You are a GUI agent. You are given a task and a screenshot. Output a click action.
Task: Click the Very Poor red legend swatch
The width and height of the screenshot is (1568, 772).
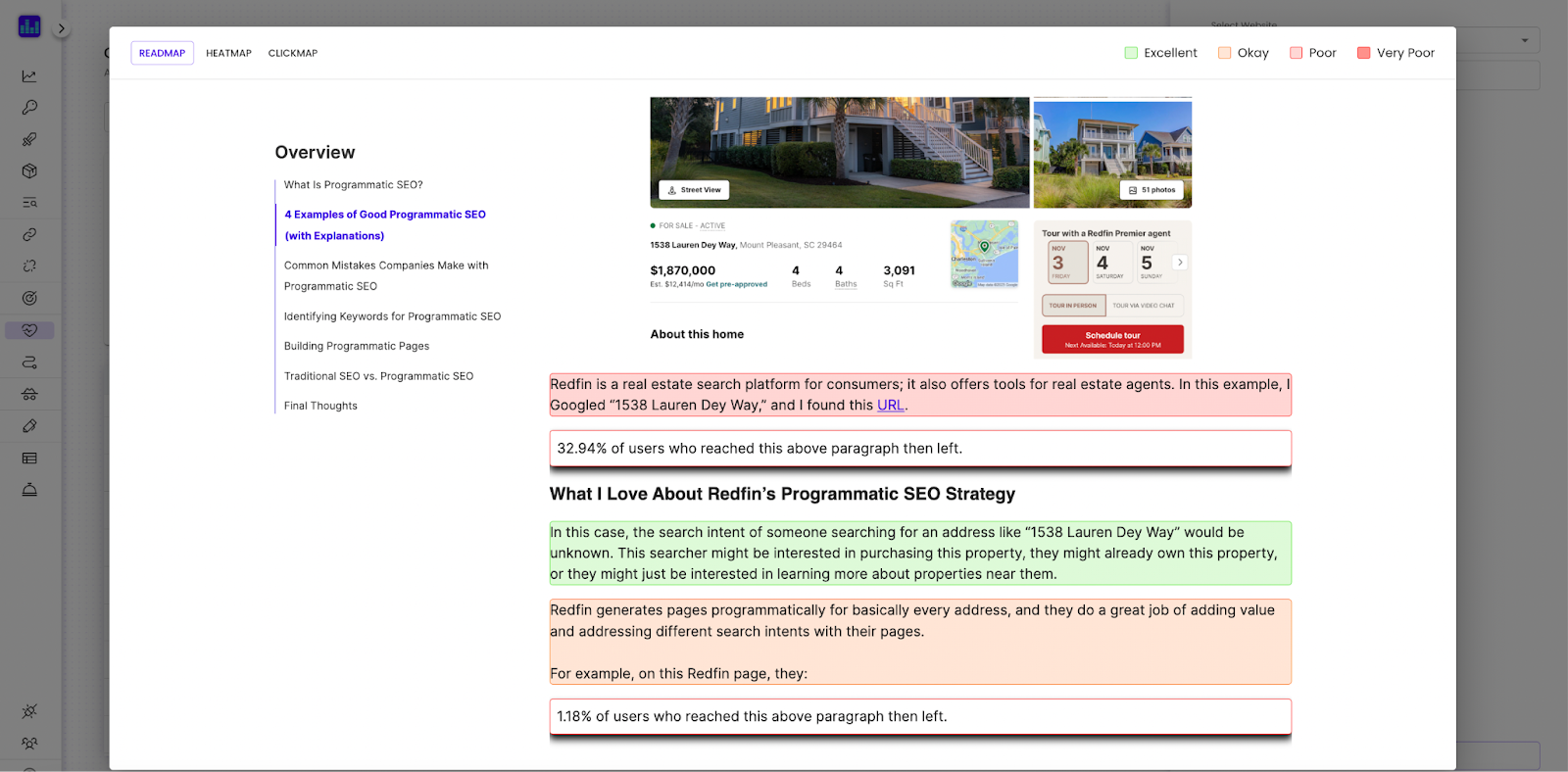coord(1363,53)
